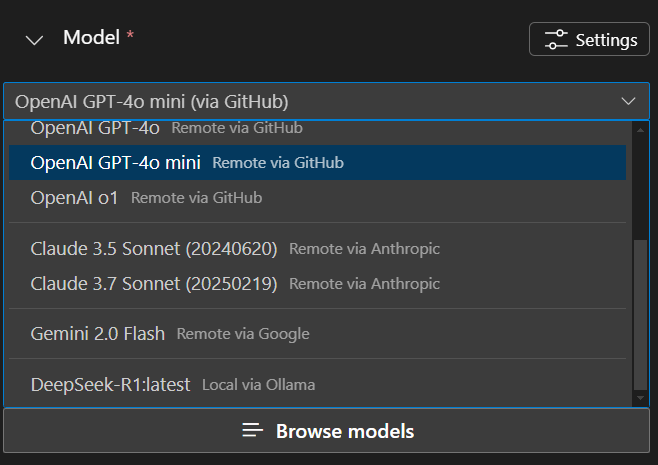Viewport: 658px width, 465px height.
Task: Choose the highlighted OpenAI GPT-4o mini option
Action: (x=116, y=162)
